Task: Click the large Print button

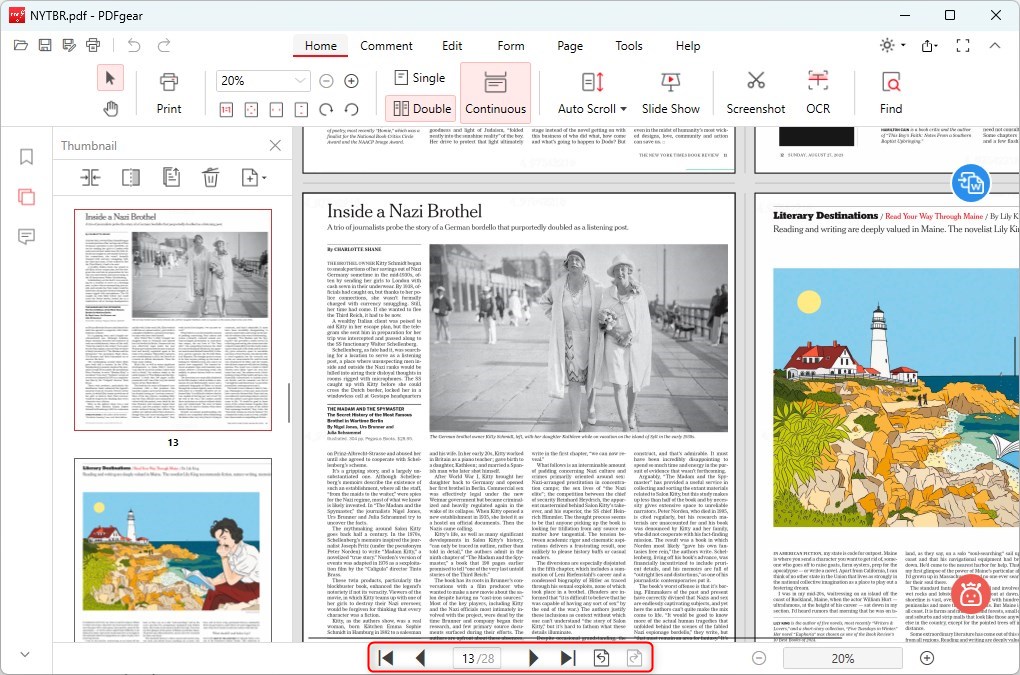Action: coord(169,93)
